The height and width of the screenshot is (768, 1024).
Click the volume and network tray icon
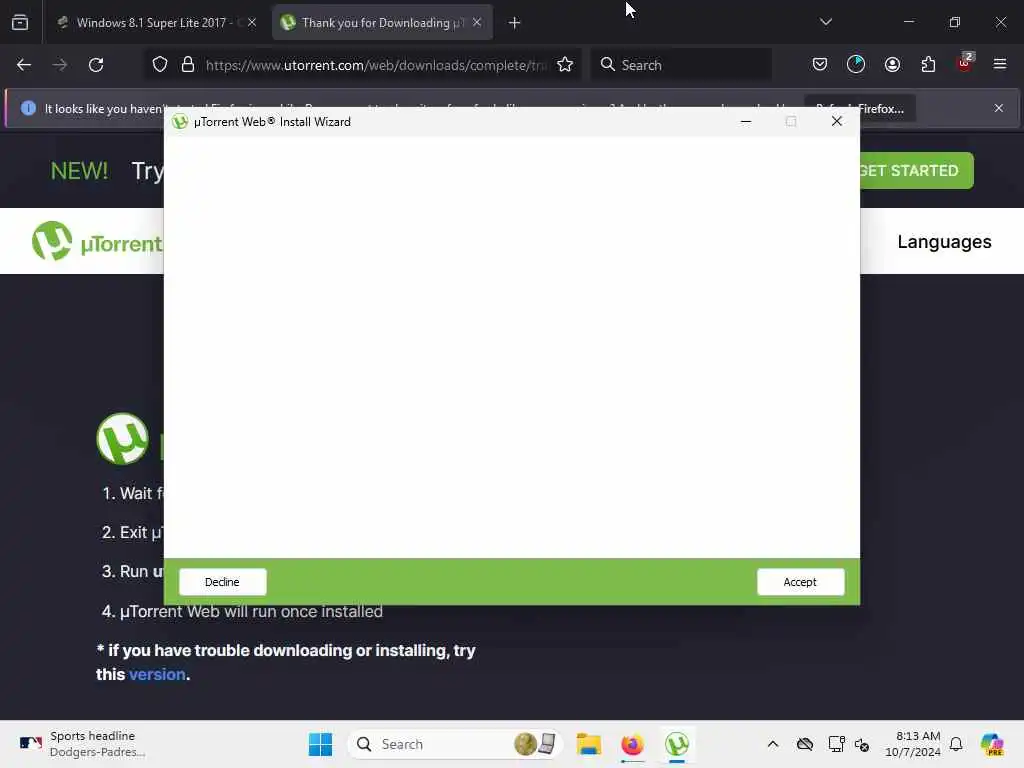(862, 744)
